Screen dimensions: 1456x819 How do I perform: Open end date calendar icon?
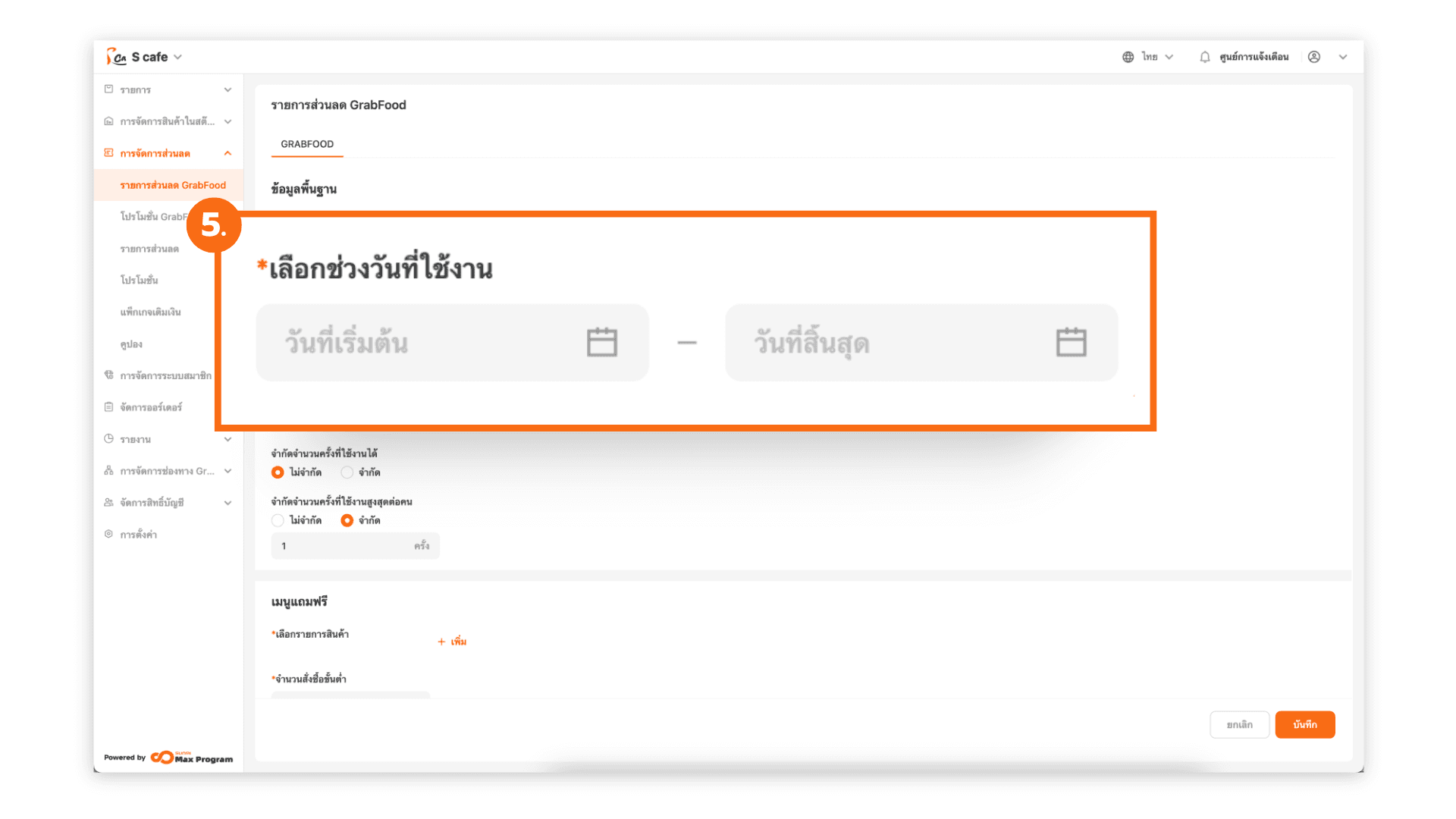pos(1071,342)
